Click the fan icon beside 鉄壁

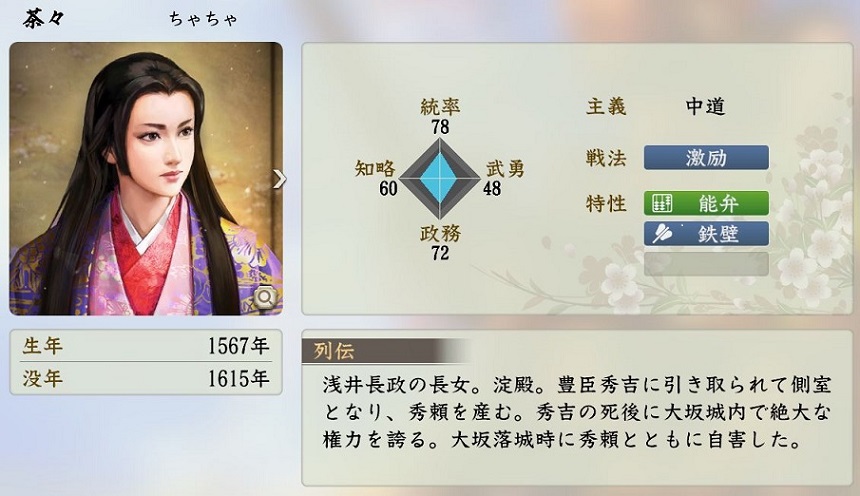click(x=662, y=234)
